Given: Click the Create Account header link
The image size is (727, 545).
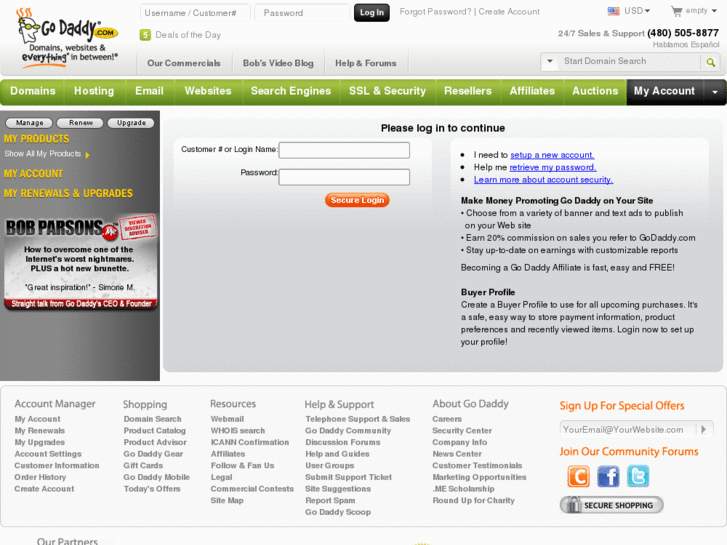Looking at the screenshot, I should coord(509,12).
